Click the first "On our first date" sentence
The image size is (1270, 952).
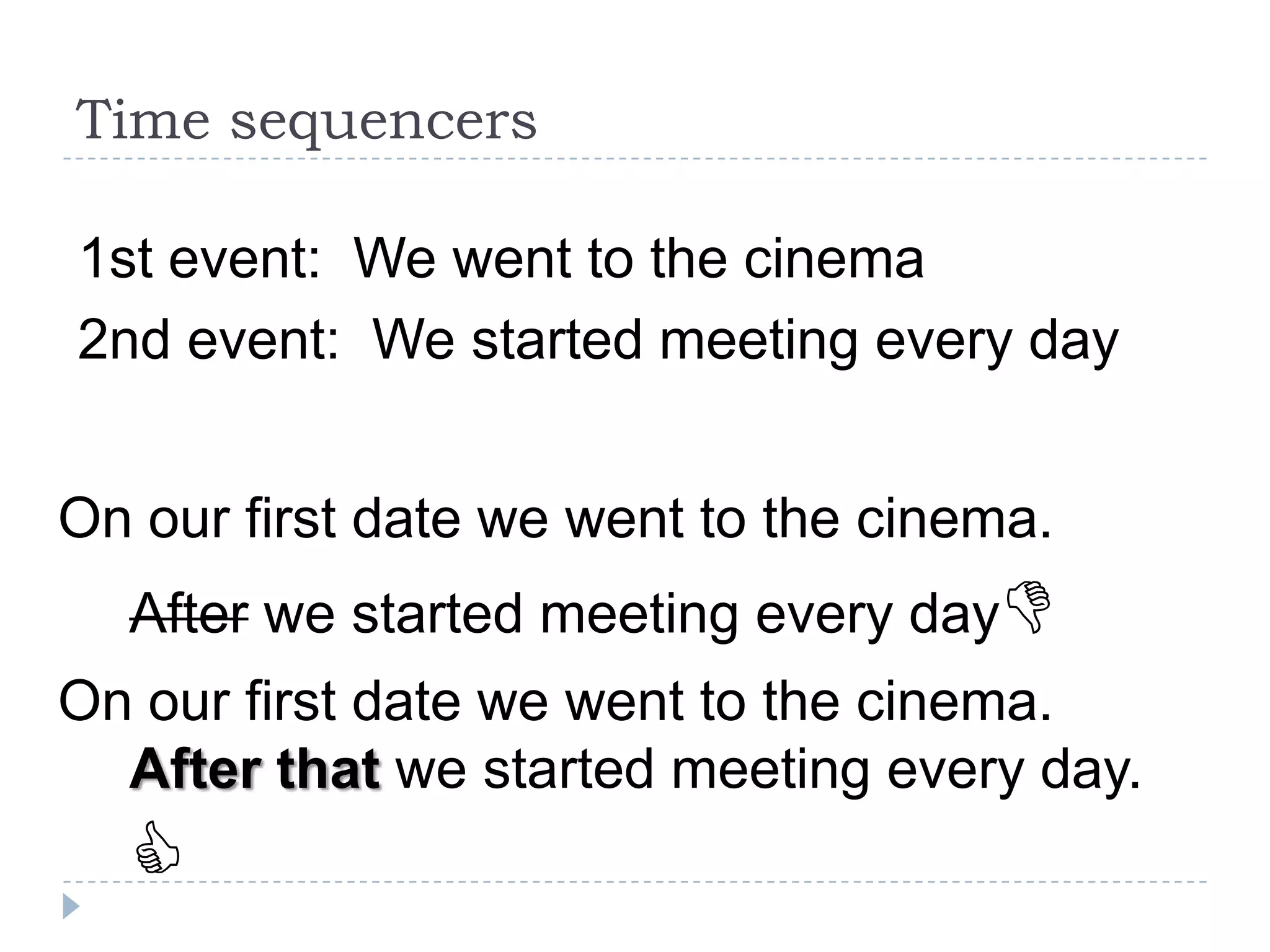tap(554, 518)
